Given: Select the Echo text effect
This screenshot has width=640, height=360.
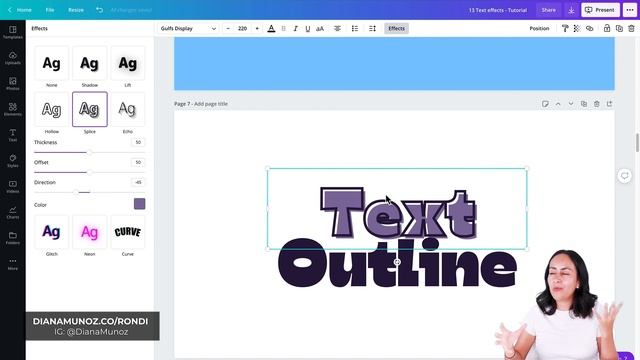Looking at the screenshot, I should pyautogui.click(x=128, y=109).
